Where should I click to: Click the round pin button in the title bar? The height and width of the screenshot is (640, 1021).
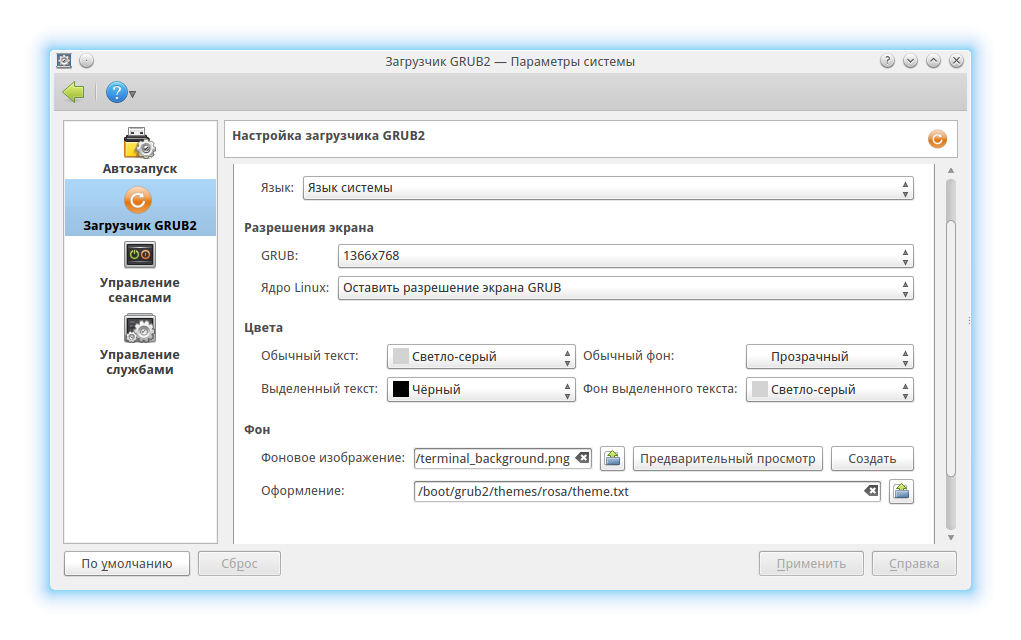[87, 61]
